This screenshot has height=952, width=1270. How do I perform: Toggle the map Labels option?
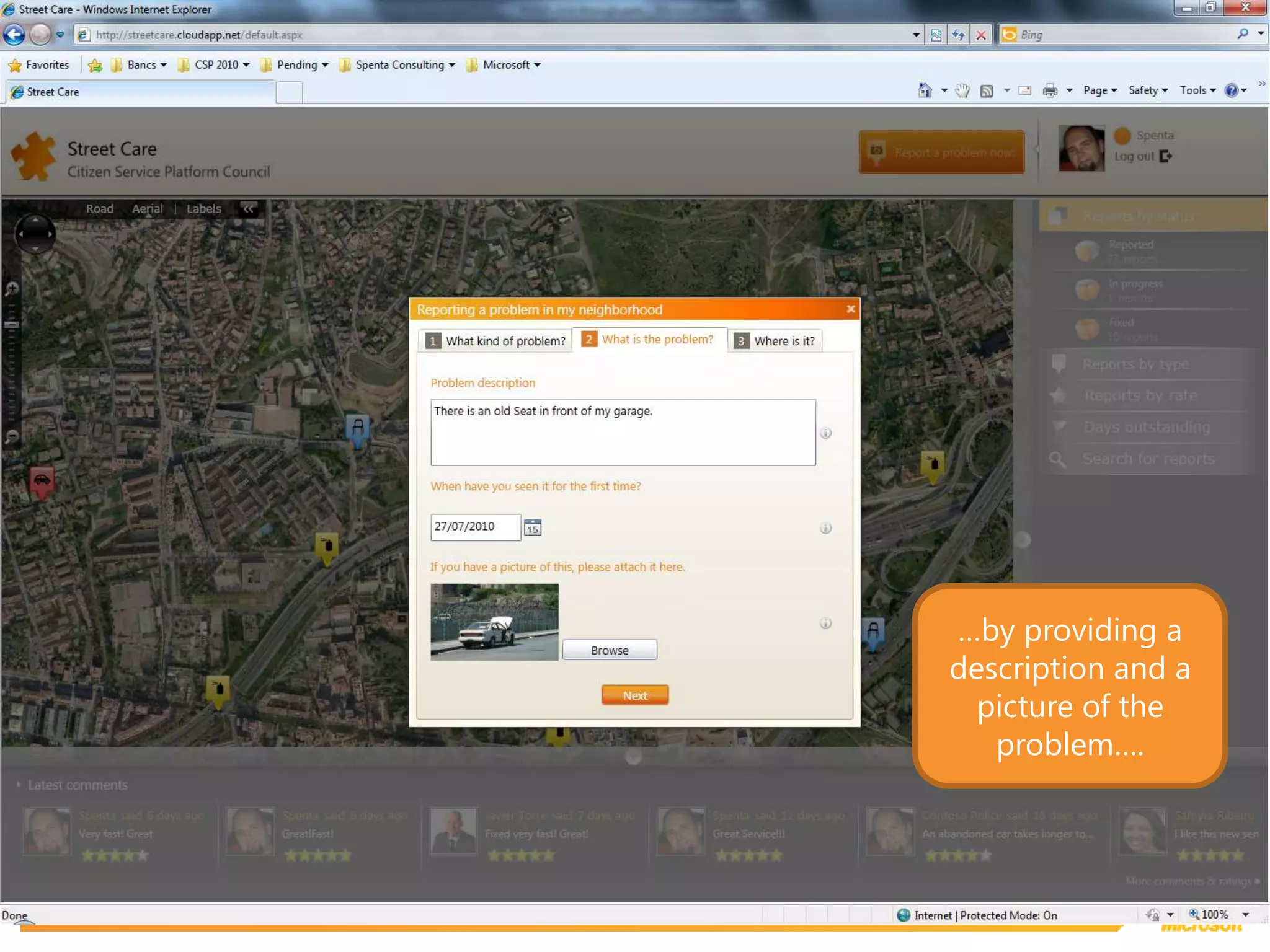[x=203, y=209]
